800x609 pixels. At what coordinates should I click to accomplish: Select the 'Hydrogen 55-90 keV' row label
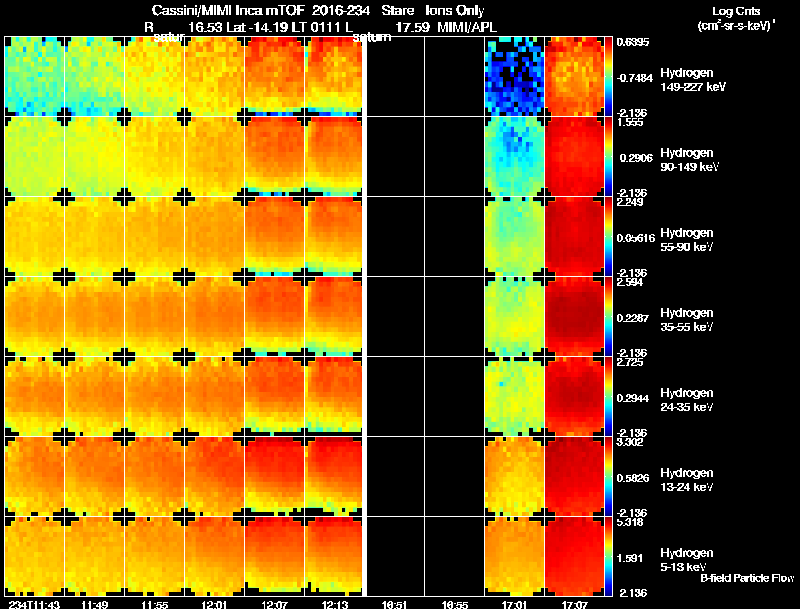click(x=687, y=240)
